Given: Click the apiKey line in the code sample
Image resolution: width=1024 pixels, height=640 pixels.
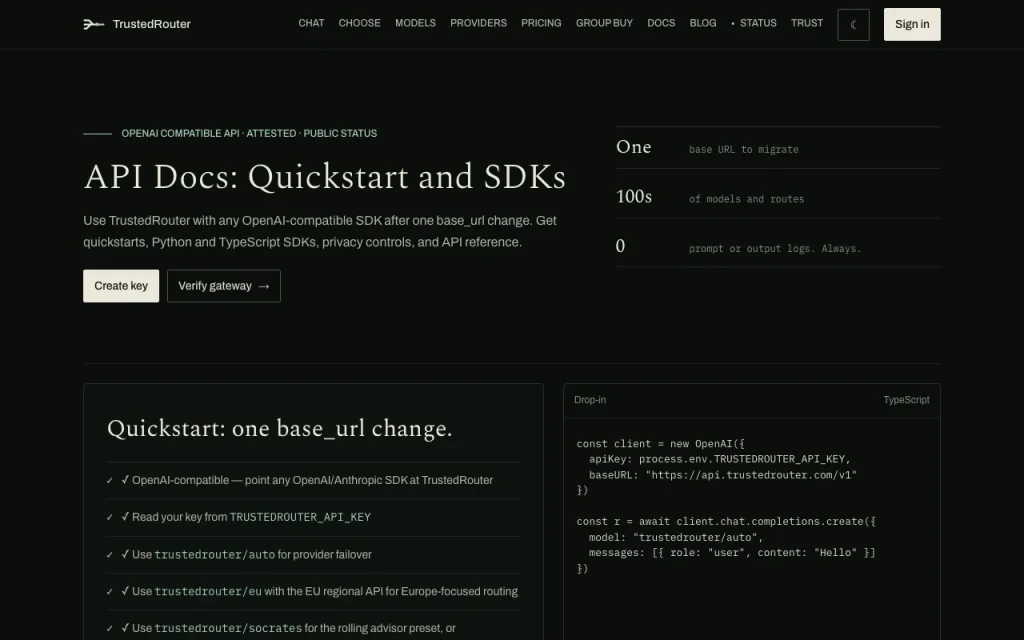Looking at the screenshot, I should [720, 459].
